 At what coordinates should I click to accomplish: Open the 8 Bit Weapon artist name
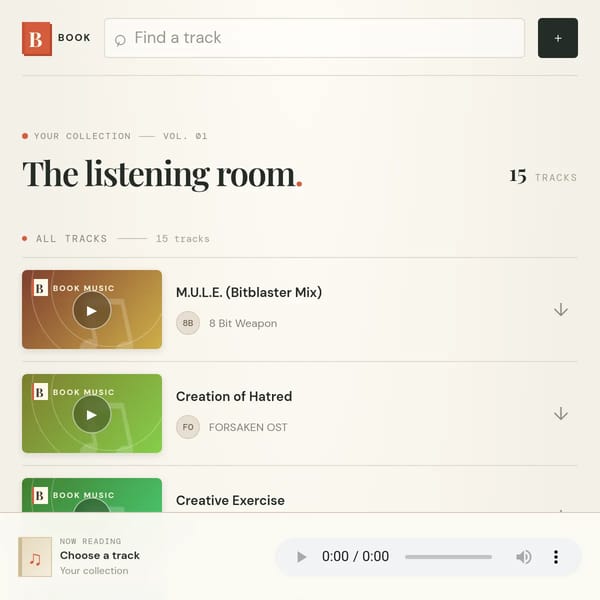pyautogui.click(x=243, y=323)
